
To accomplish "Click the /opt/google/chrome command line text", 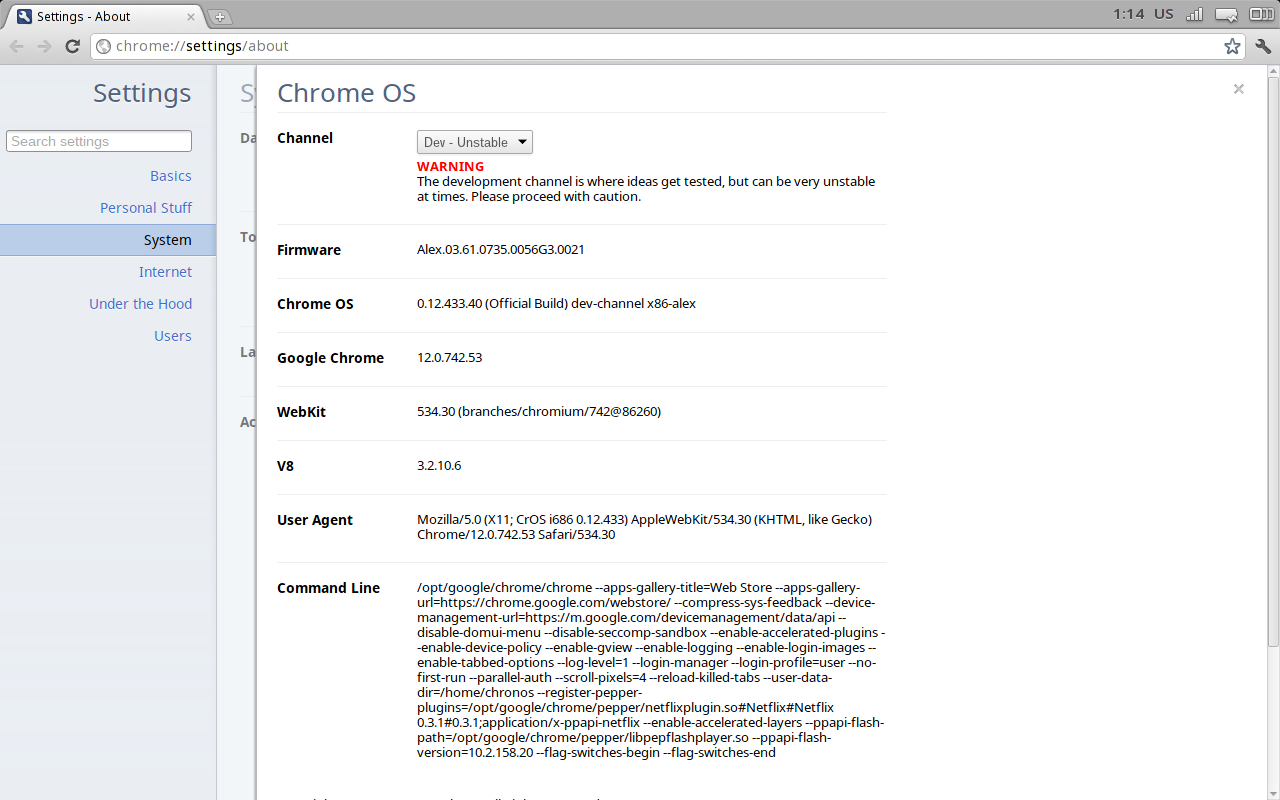I will coord(651,670).
